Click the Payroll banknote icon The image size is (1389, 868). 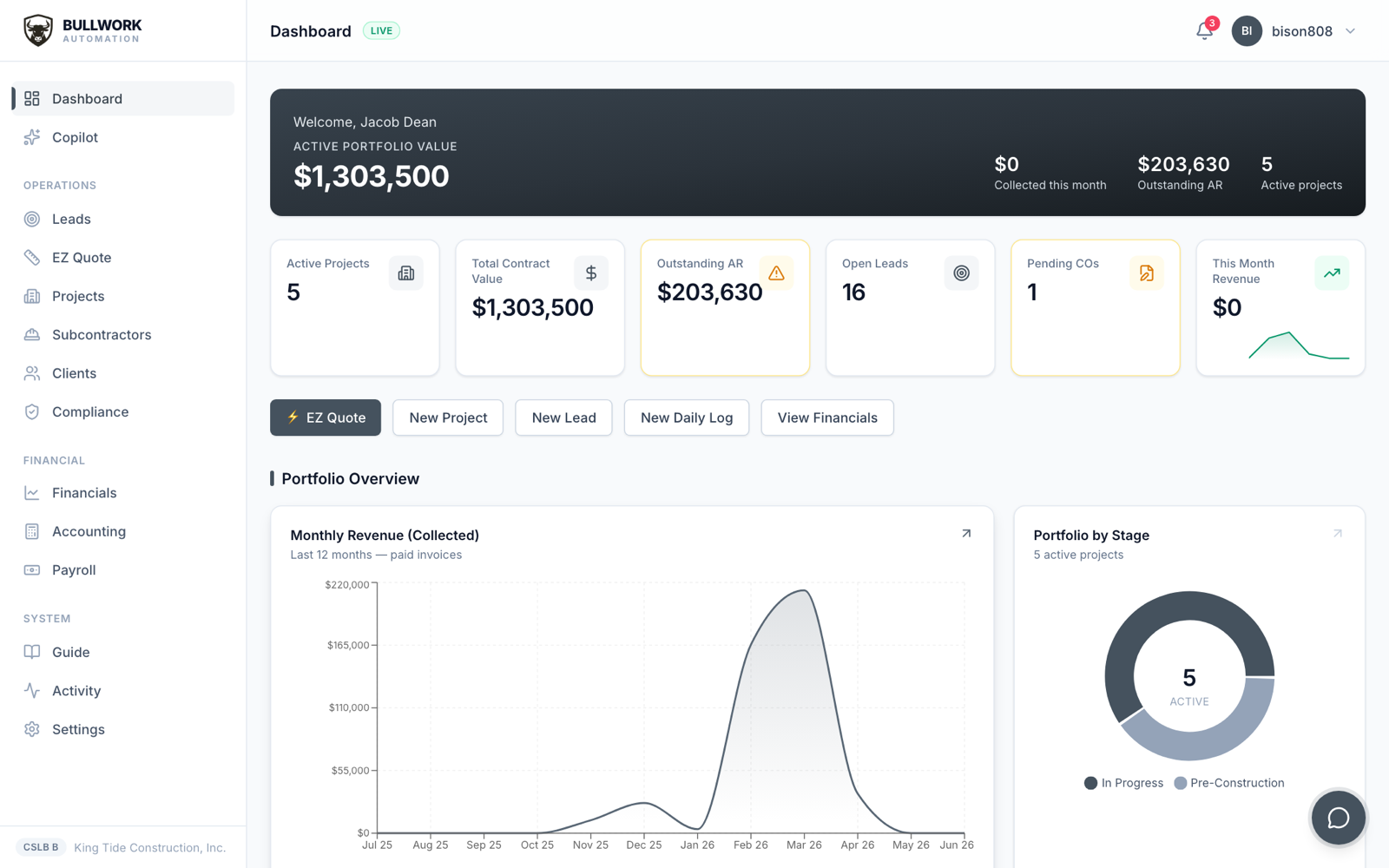[x=32, y=570]
